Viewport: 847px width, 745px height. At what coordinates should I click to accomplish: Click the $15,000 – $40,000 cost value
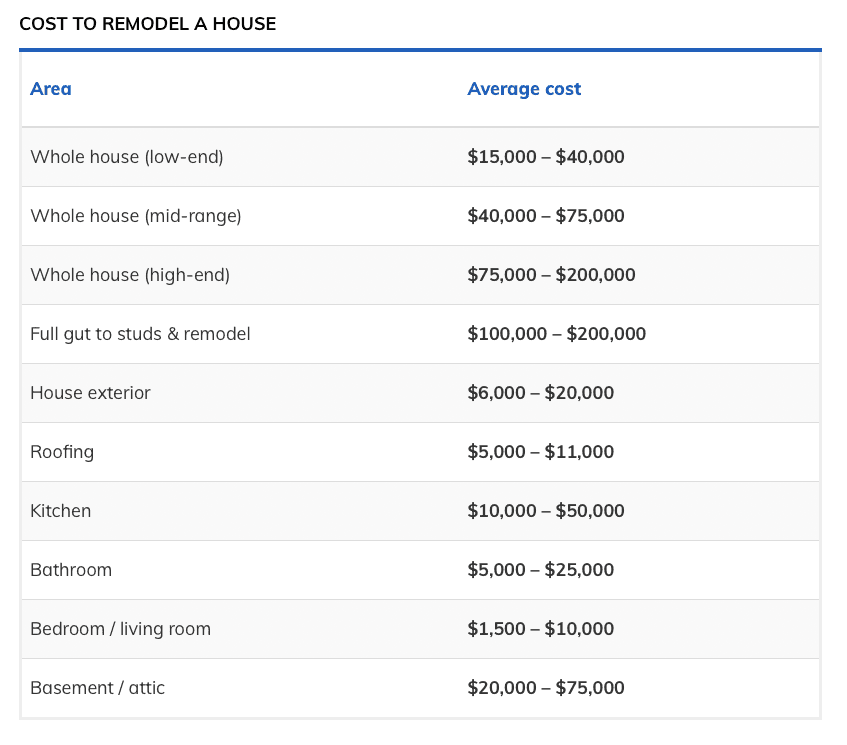pos(545,157)
